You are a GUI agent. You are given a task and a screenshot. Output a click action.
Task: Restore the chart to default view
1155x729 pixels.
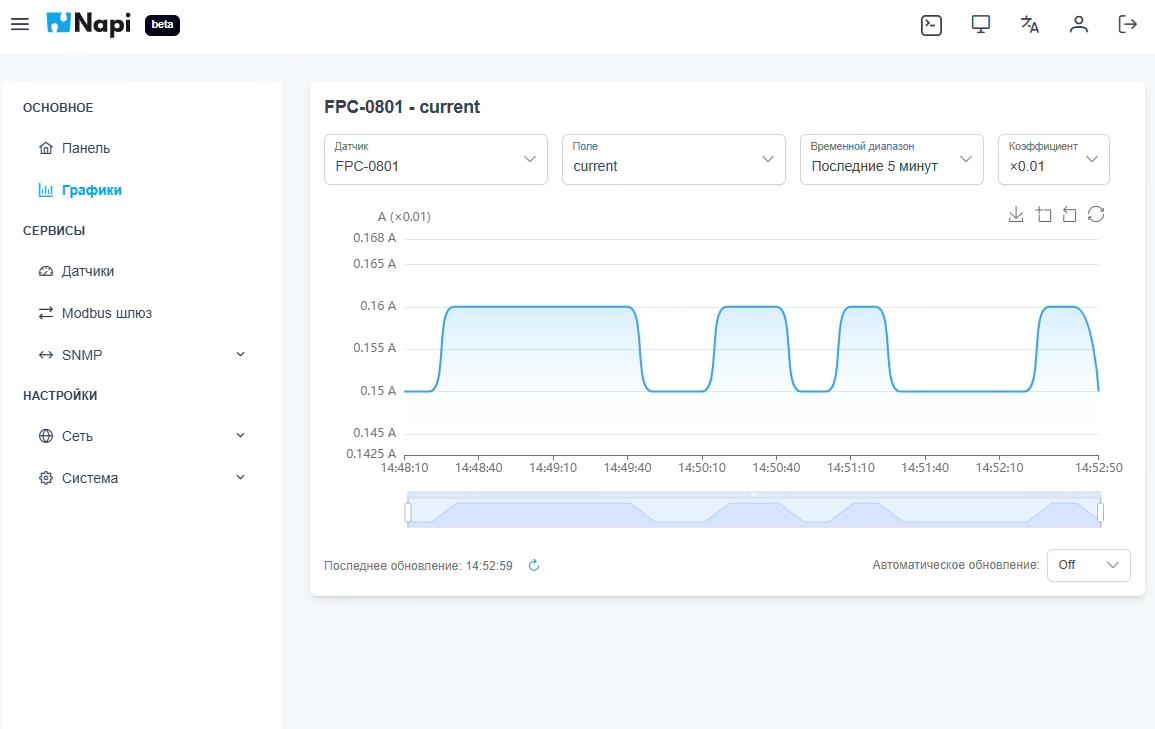point(1096,215)
